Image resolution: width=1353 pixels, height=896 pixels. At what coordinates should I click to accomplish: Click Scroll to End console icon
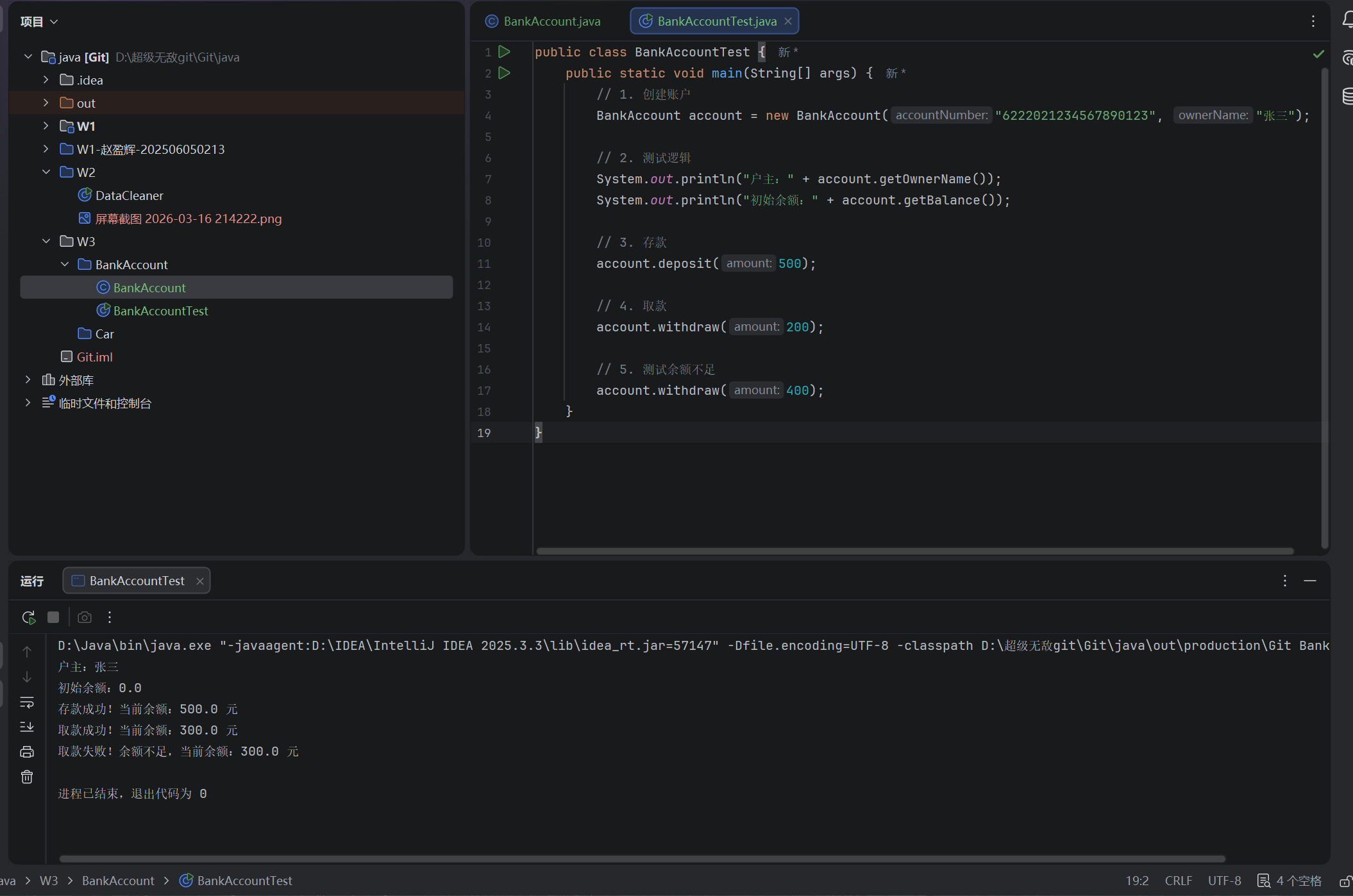click(27, 727)
